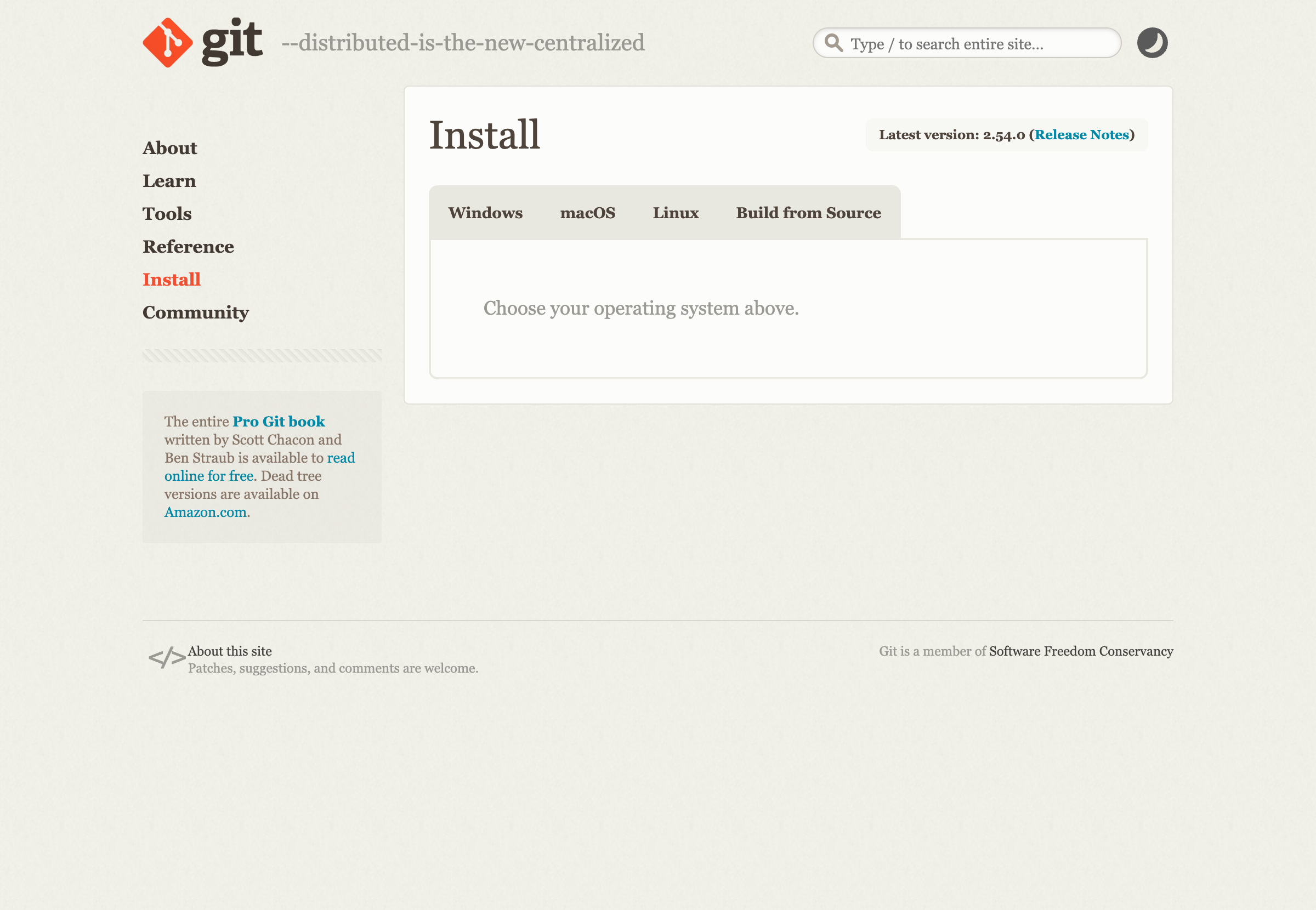Go to the Tools sidebar section
This screenshot has height=910, width=1316.
pyautogui.click(x=167, y=214)
